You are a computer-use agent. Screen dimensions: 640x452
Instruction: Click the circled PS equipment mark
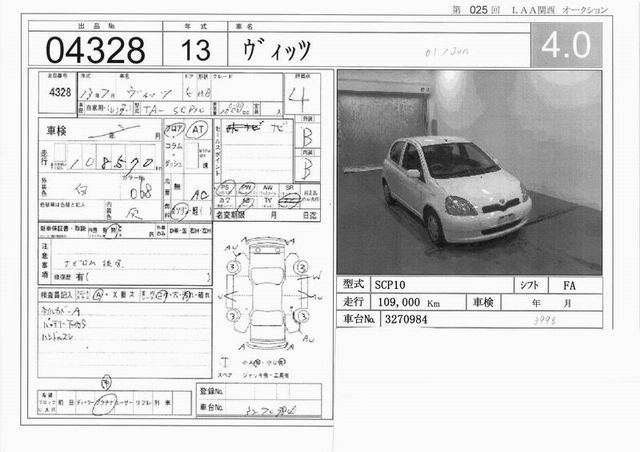click(x=225, y=188)
